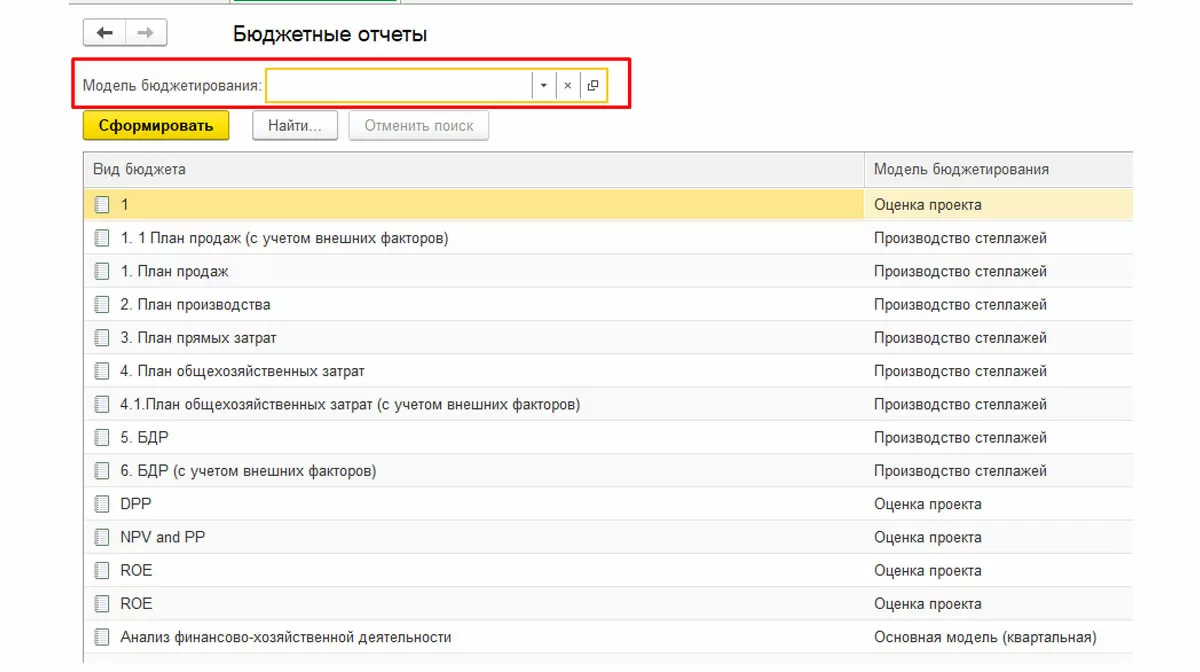Sort by the Вид бюджета column header
This screenshot has width=1200, height=672.
coord(139,169)
